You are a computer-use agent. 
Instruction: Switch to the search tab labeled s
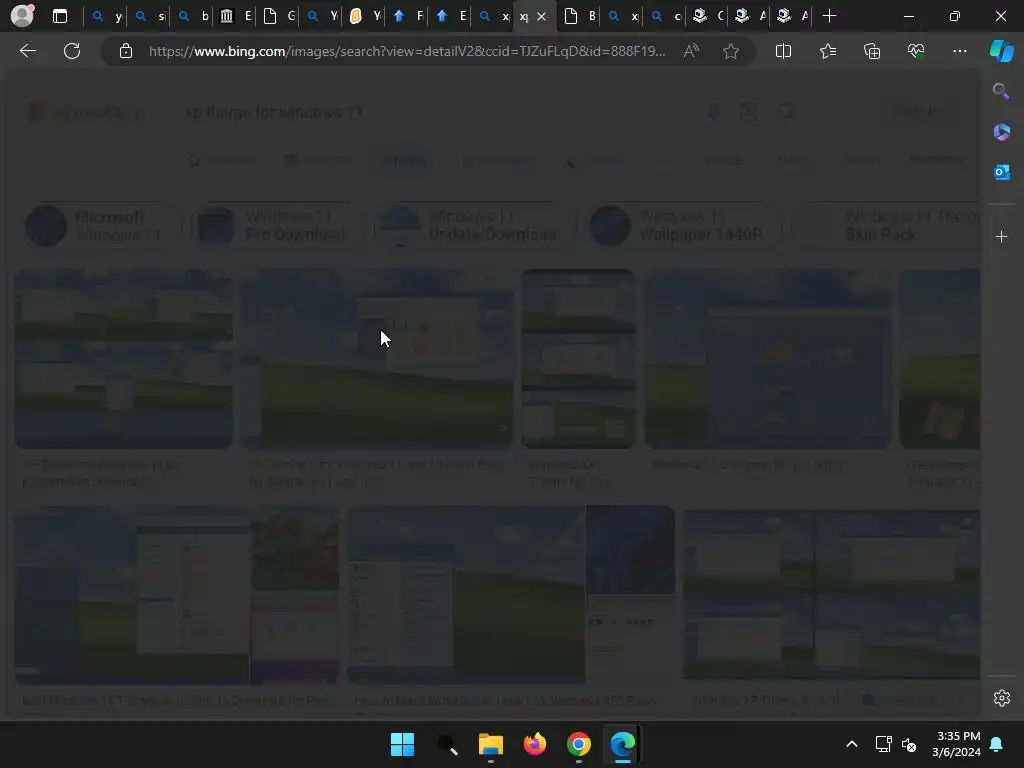150,16
